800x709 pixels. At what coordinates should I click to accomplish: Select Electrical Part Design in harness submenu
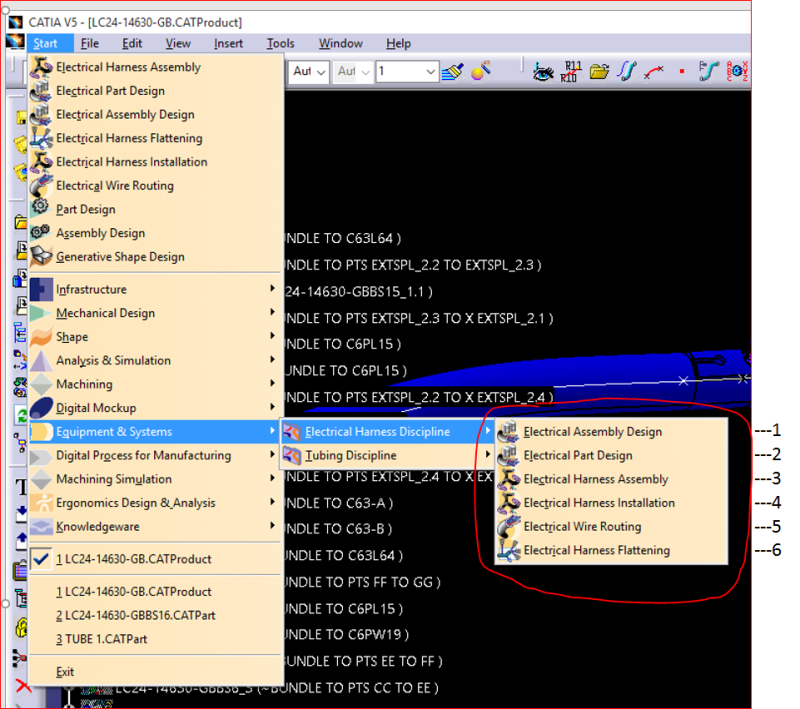point(611,455)
